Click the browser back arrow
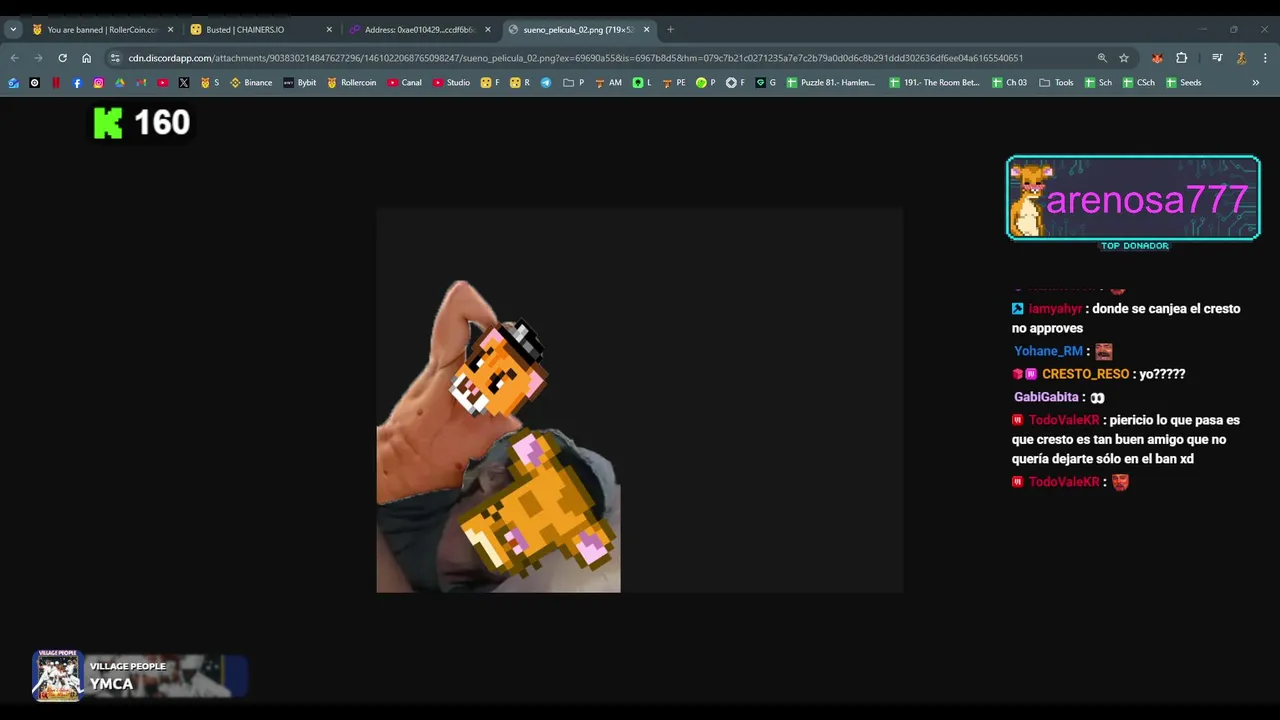Image resolution: width=1280 pixels, height=720 pixels. [x=14, y=58]
